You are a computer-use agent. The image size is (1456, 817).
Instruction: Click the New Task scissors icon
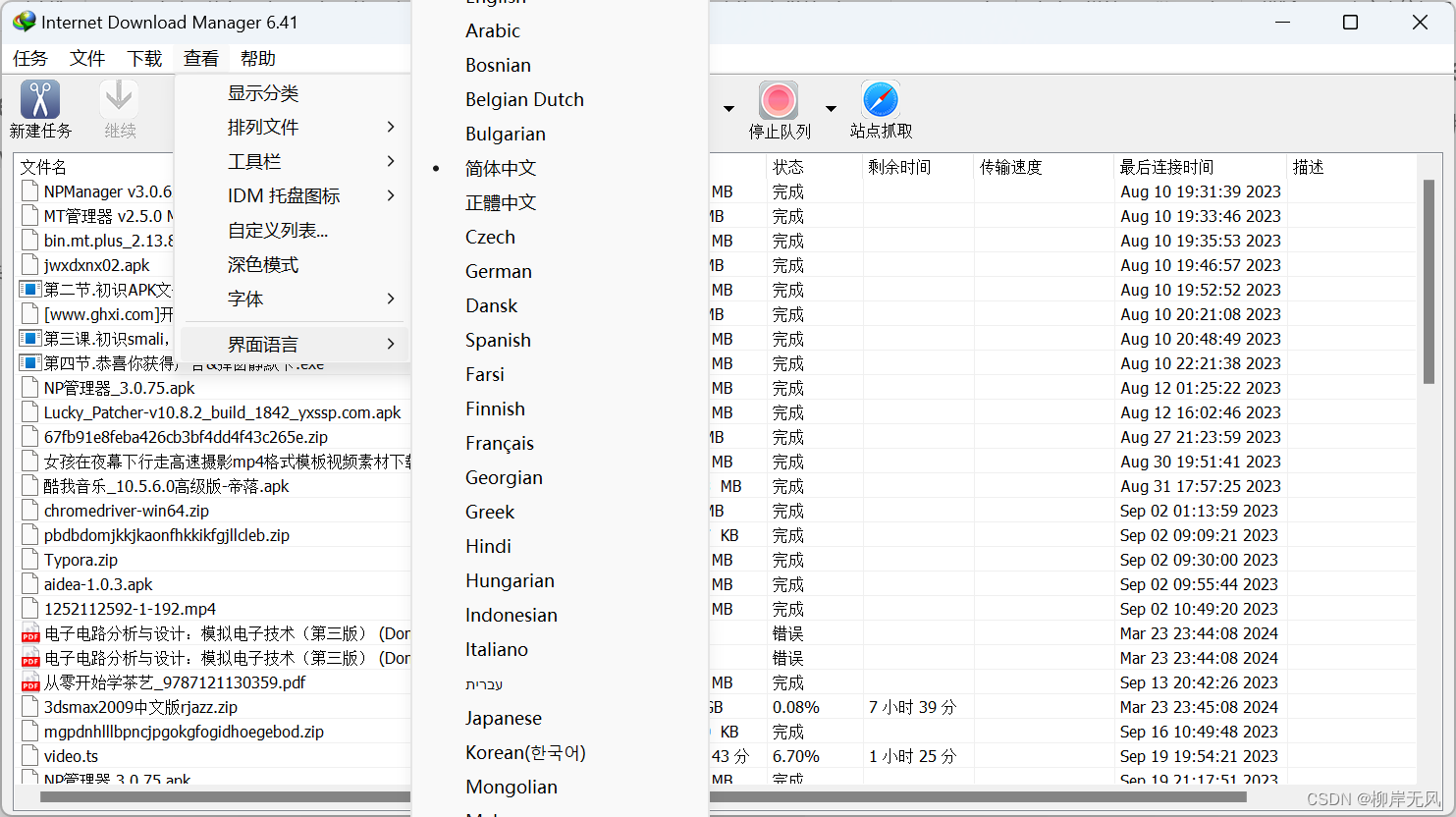(40, 99)
